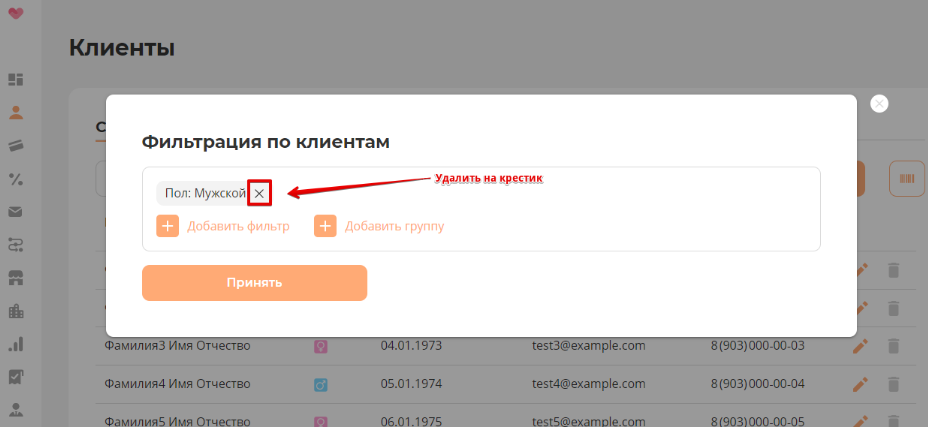Screen dimensions: 928x427
Task: Click the barcode scan button
Action: pos(906,178)
